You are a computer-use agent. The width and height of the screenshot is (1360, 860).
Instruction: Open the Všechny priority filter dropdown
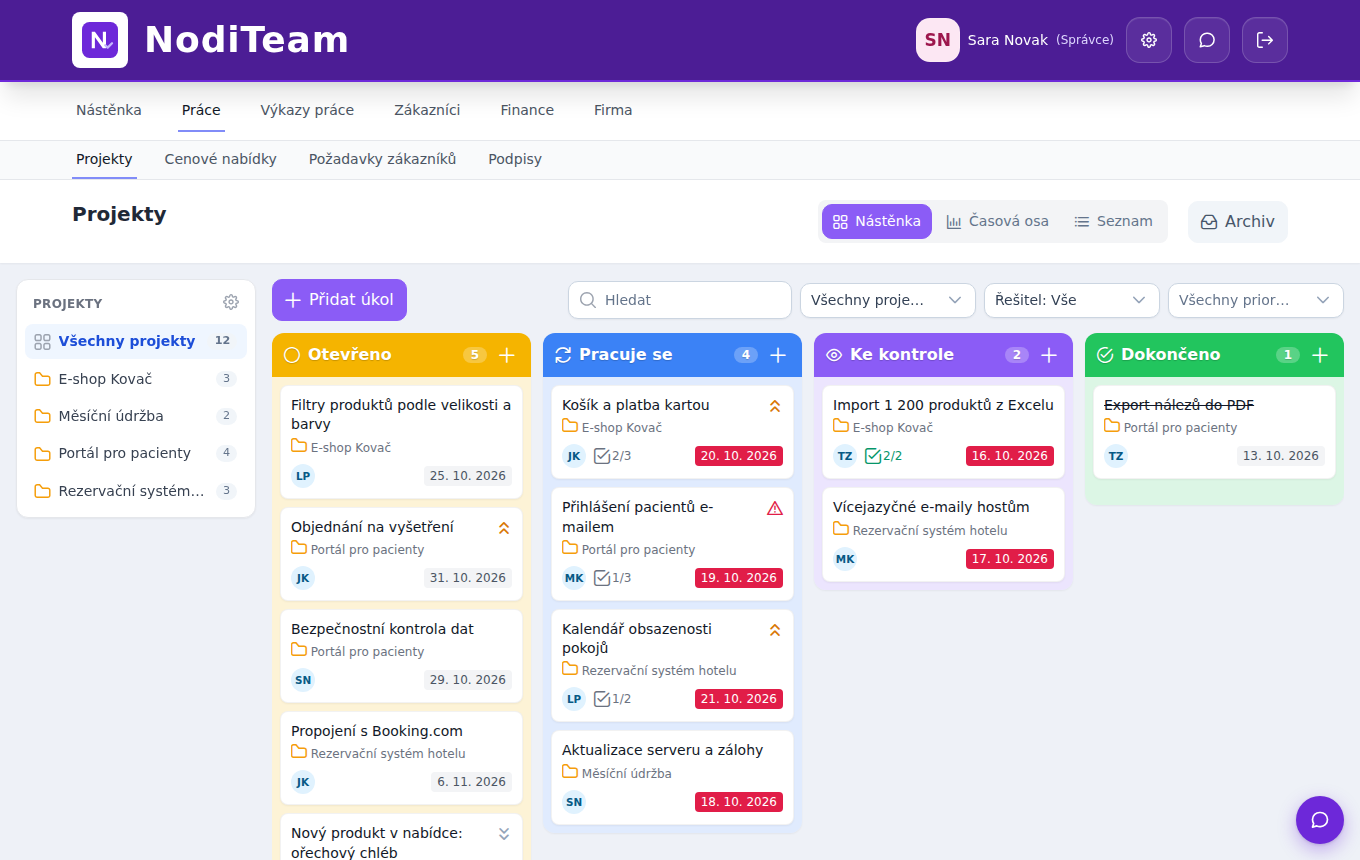pyautogui.click(x=1256, y=300)
